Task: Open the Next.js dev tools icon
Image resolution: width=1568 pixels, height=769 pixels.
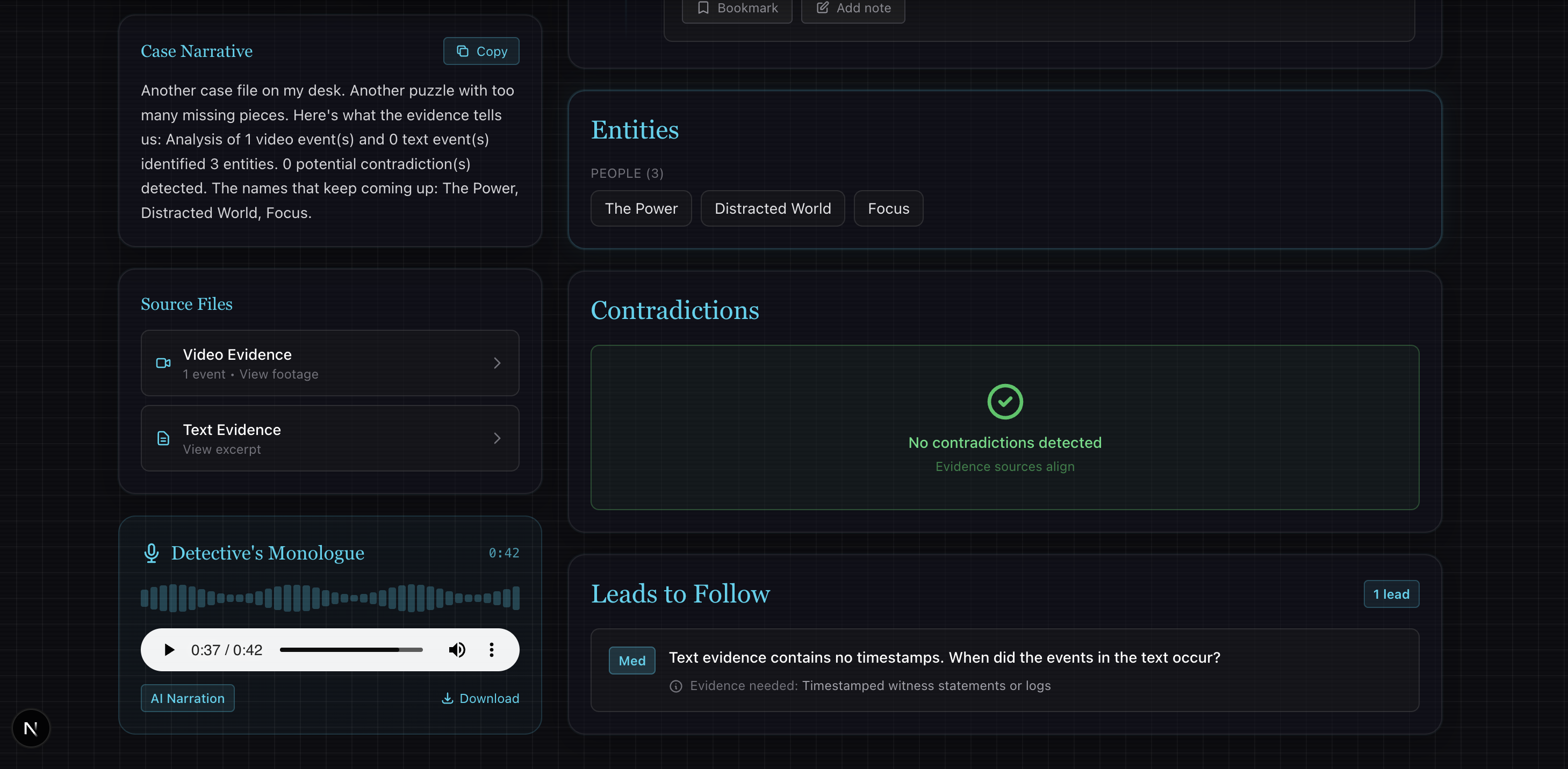Action: [x=31, y=728]
